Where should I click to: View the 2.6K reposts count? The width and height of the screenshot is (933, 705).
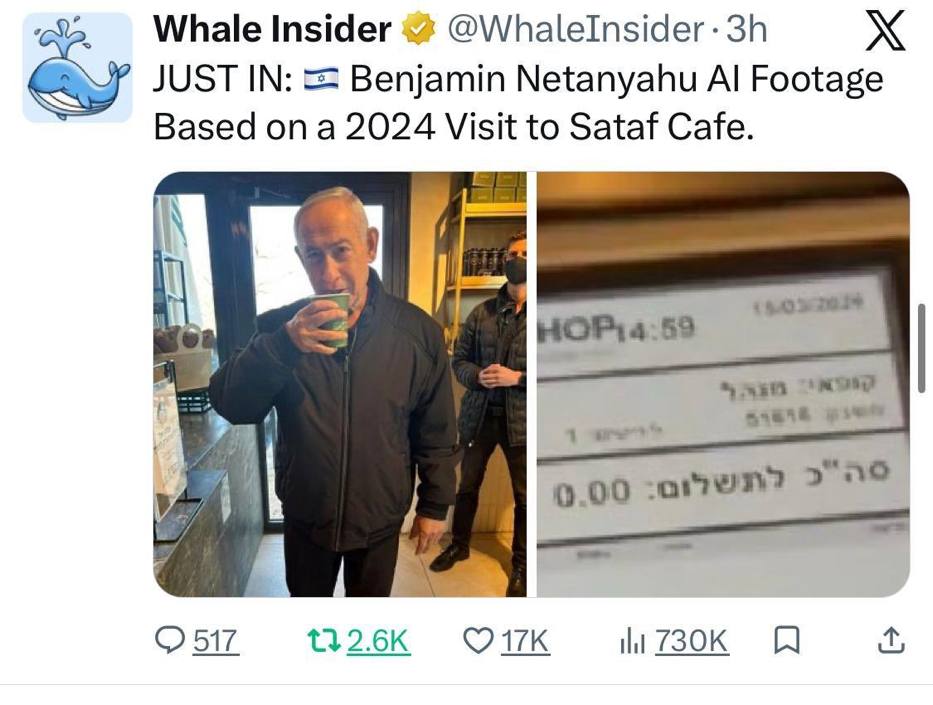tap(378, 641)
